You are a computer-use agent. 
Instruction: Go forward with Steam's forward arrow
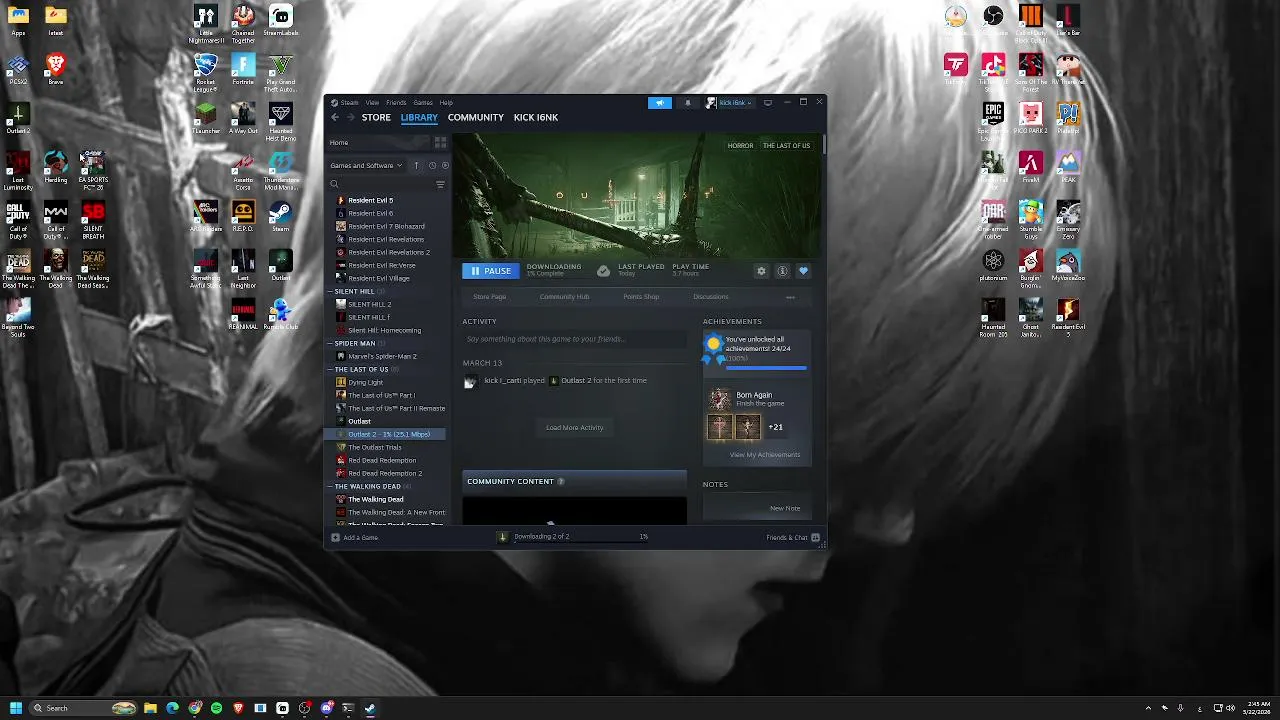point(350,117)
